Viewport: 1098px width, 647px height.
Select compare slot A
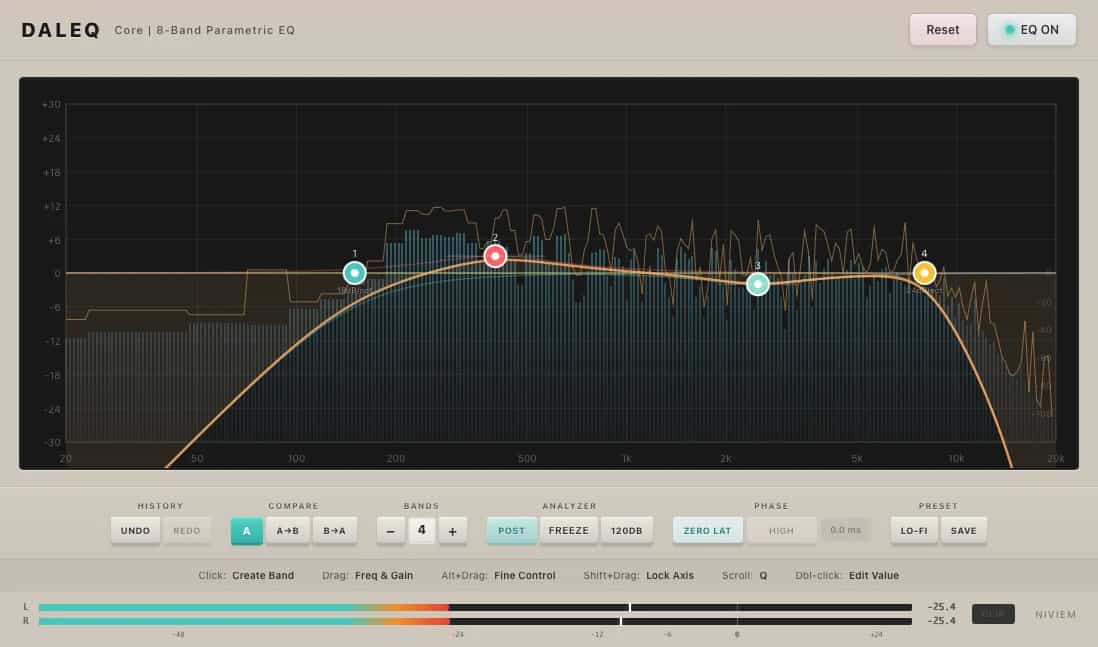click(x=247, y=531)
